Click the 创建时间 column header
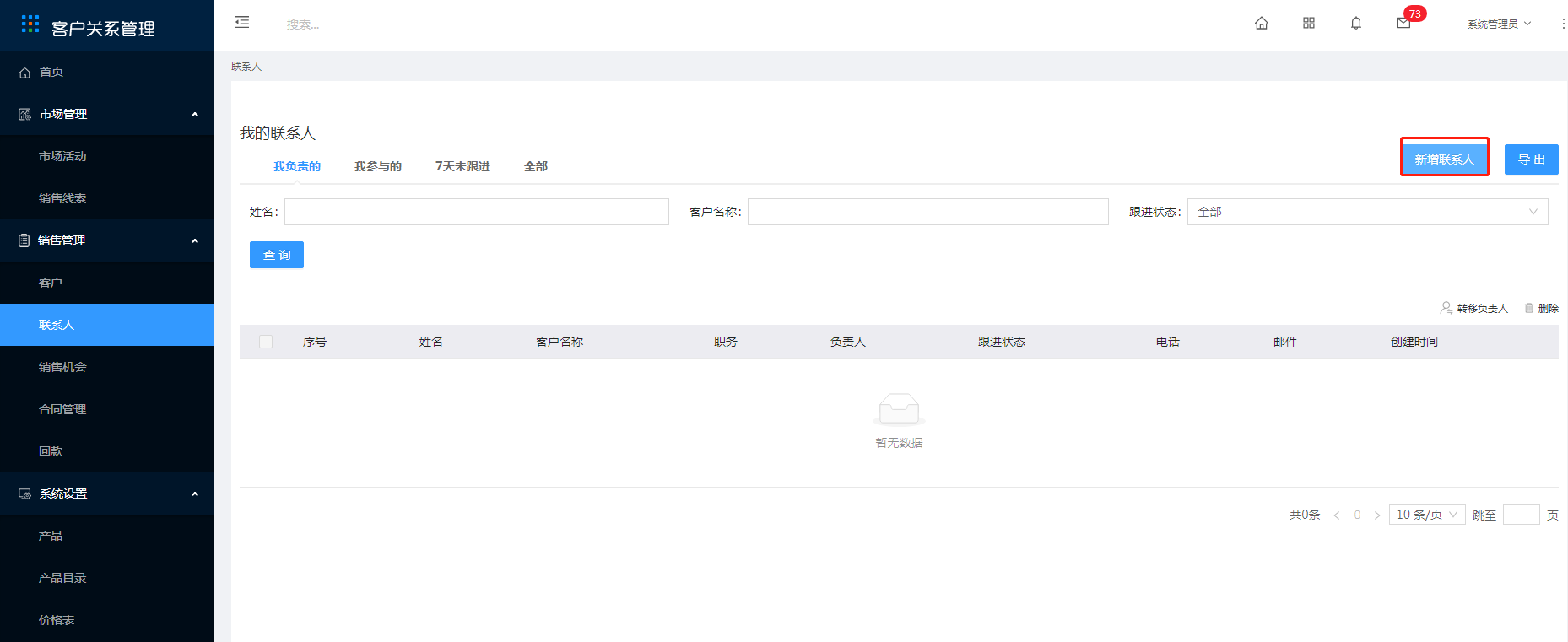 (x=1414, y=342)
